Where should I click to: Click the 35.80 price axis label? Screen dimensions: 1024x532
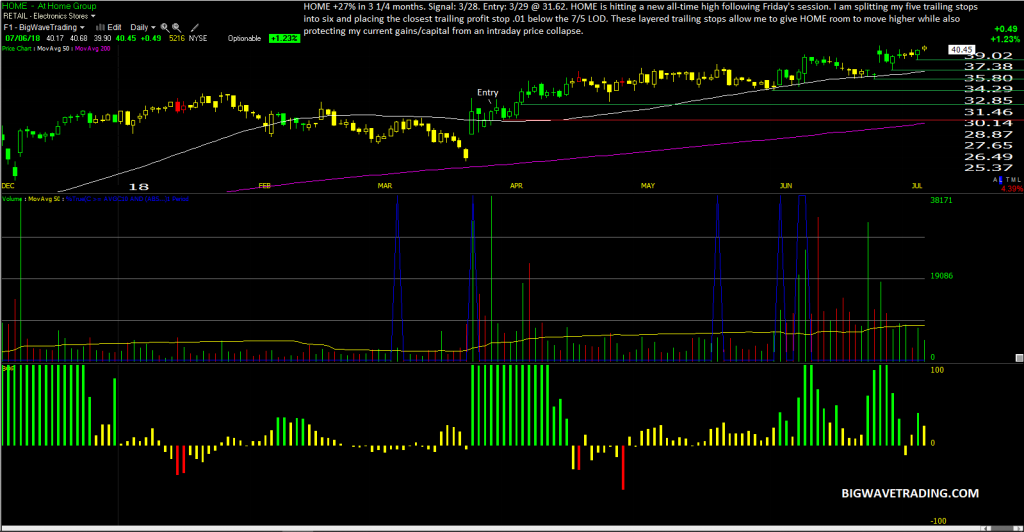click(x=988, y=78)
